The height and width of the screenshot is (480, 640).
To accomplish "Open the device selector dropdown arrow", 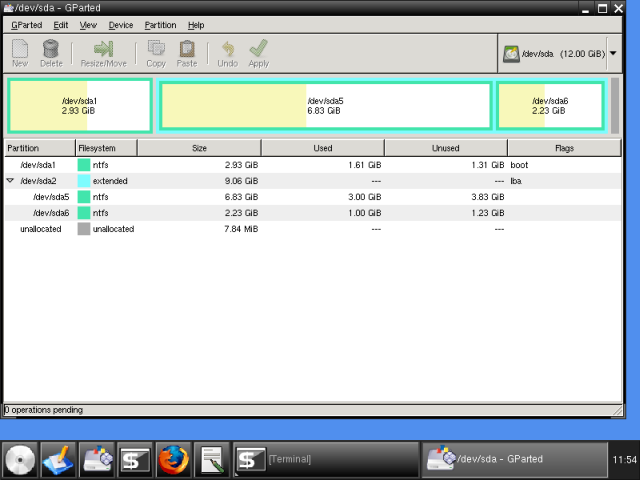I will tap(613, 53).
